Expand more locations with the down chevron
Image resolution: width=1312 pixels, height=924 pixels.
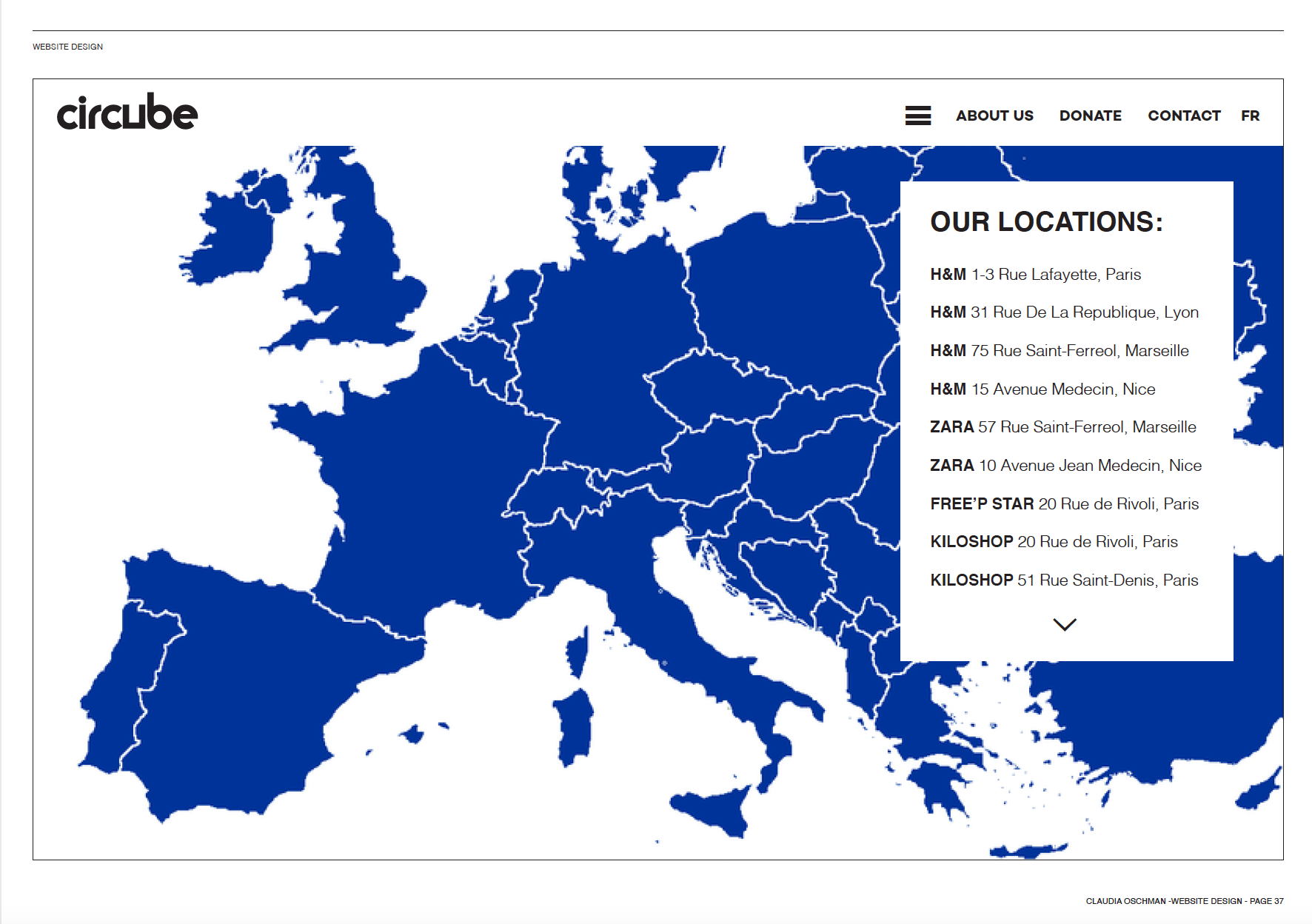pos(1065,625)
